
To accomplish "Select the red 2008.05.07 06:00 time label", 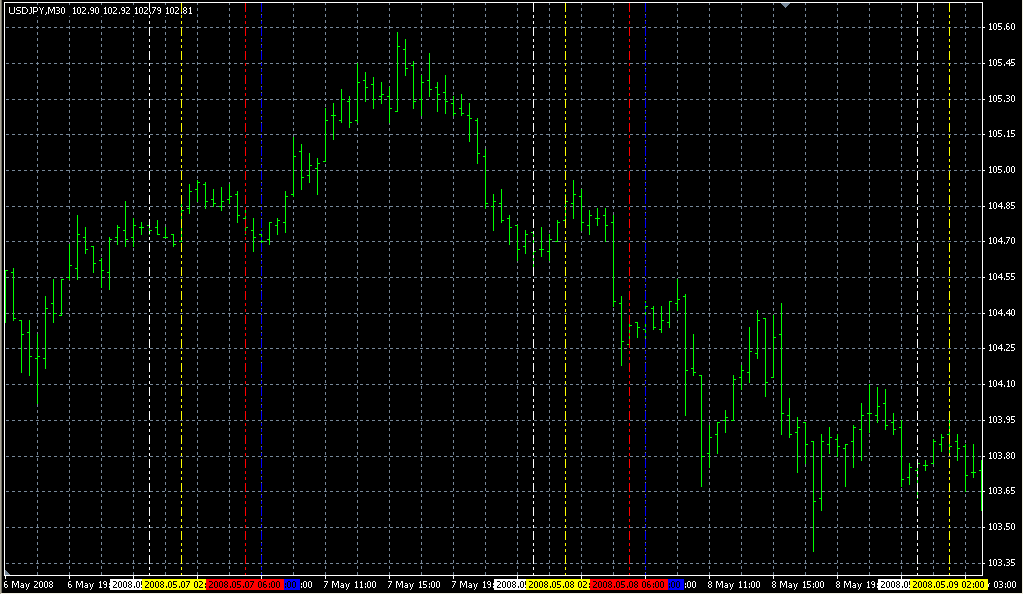I will tap(243, 584).
